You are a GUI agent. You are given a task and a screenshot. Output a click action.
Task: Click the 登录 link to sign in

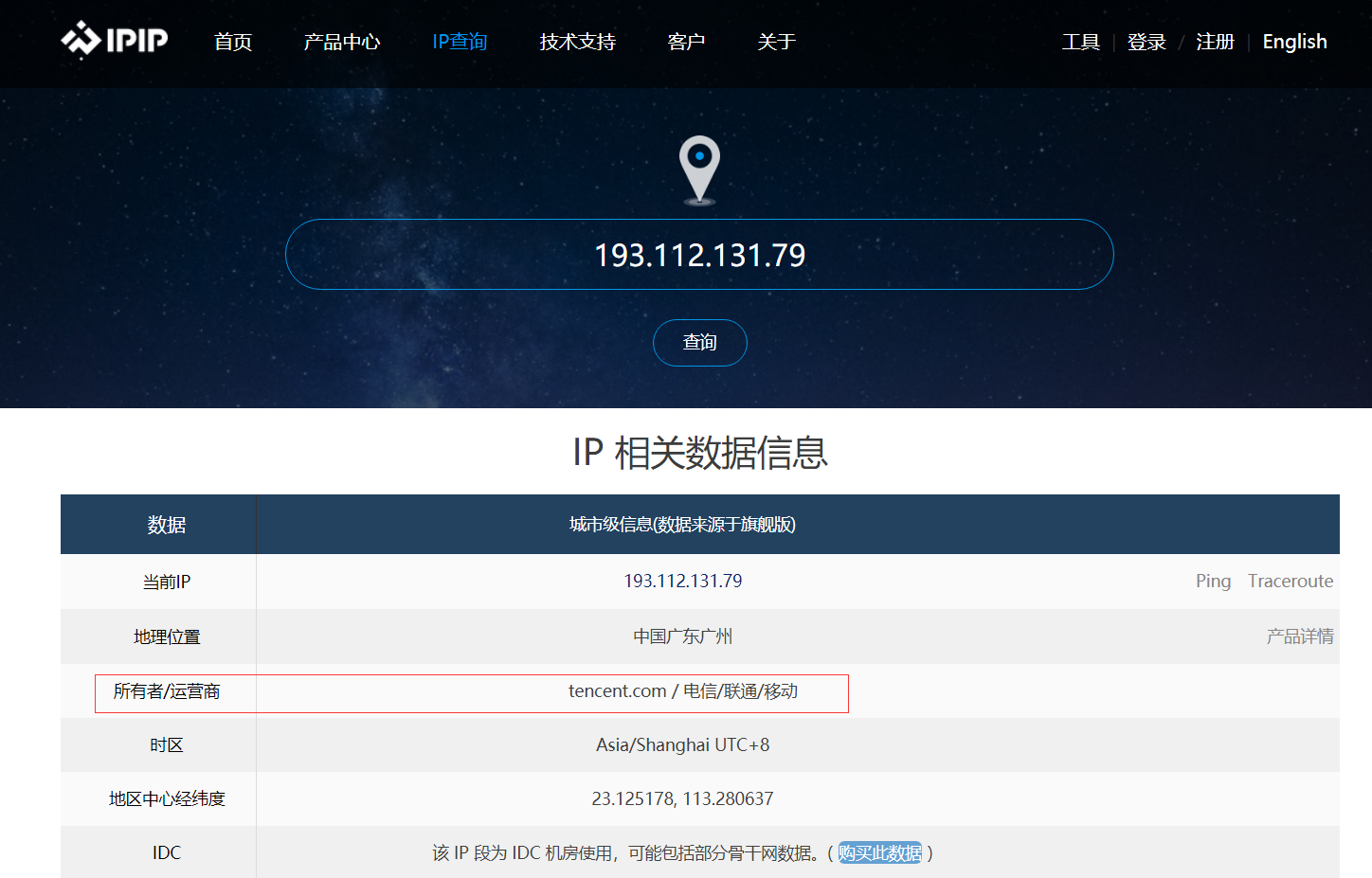coord(1146,42)
